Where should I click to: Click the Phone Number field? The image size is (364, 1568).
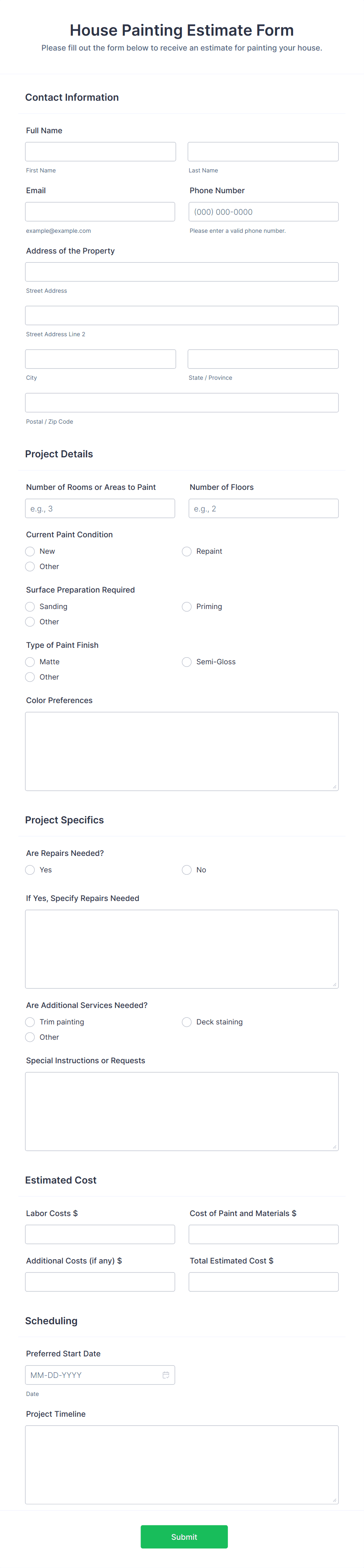[263, 212]
